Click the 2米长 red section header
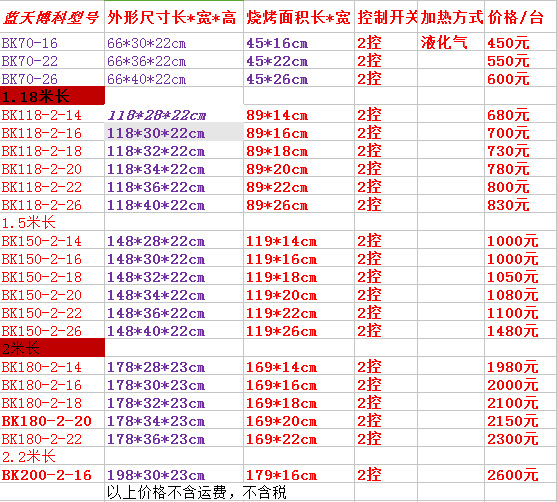The width and height of the screenshot is (557, 502). (52, 348)
